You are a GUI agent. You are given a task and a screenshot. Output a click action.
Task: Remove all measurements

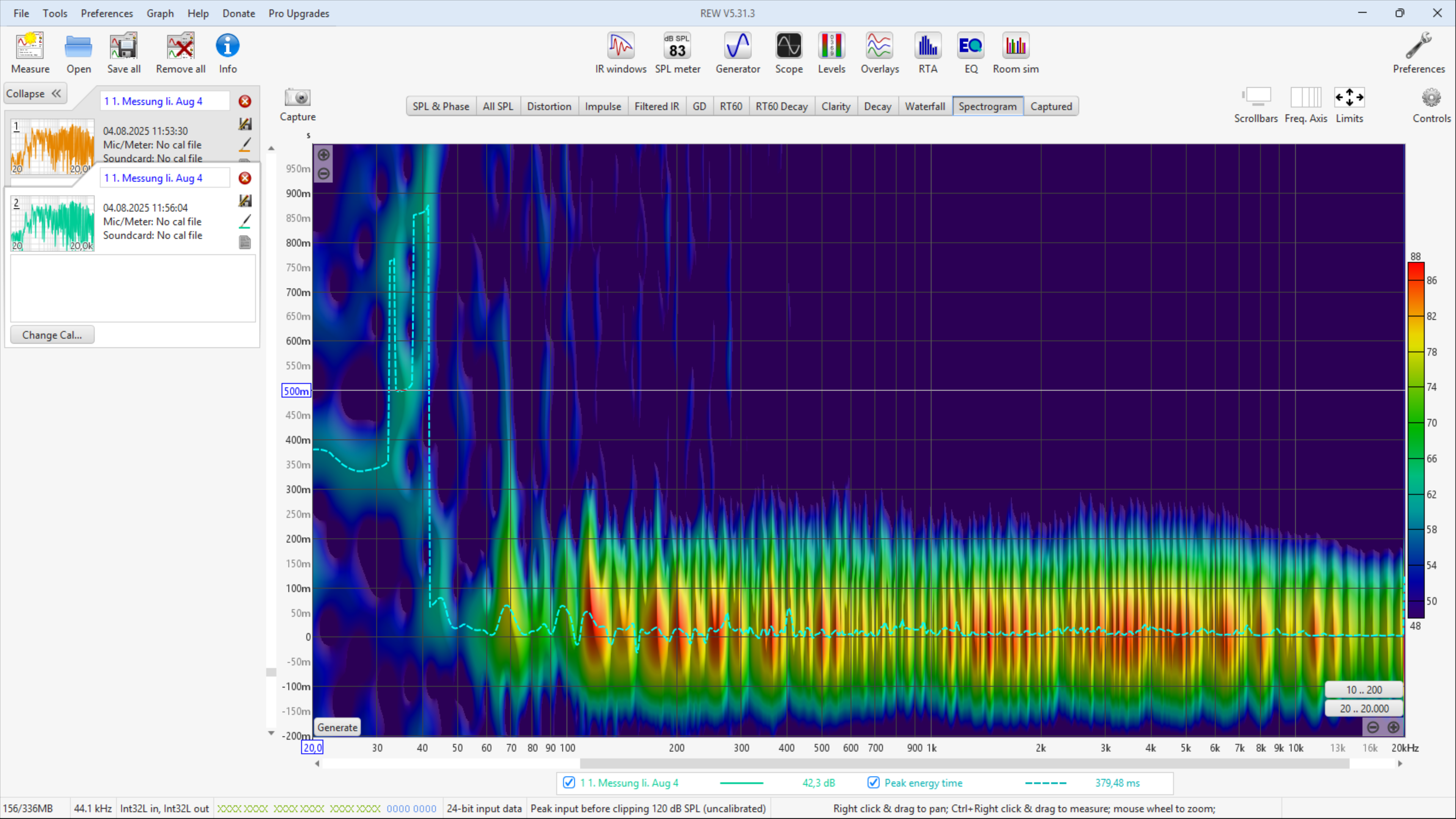180,53
